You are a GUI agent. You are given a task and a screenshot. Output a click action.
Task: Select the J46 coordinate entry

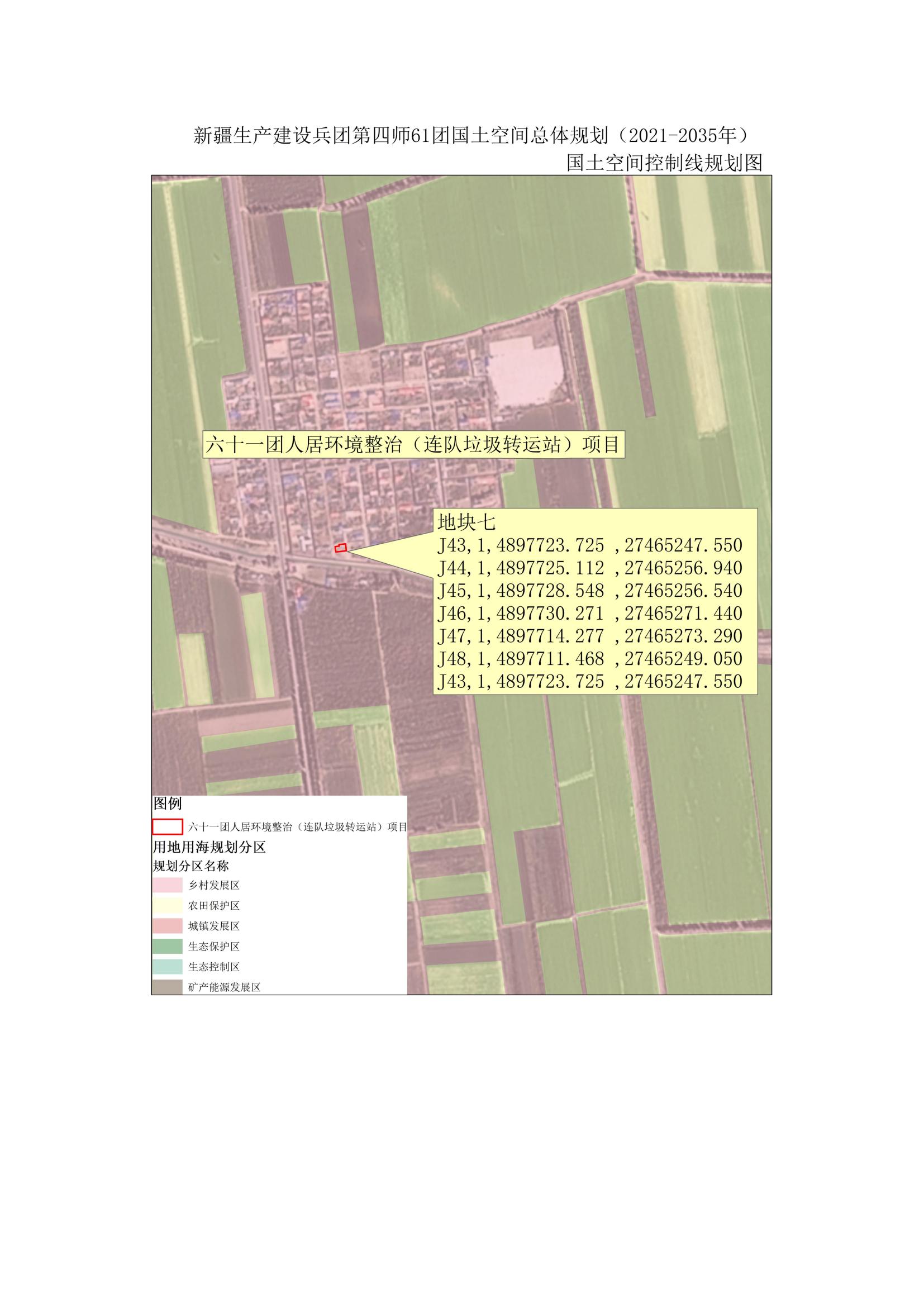(x=589, y=614)
